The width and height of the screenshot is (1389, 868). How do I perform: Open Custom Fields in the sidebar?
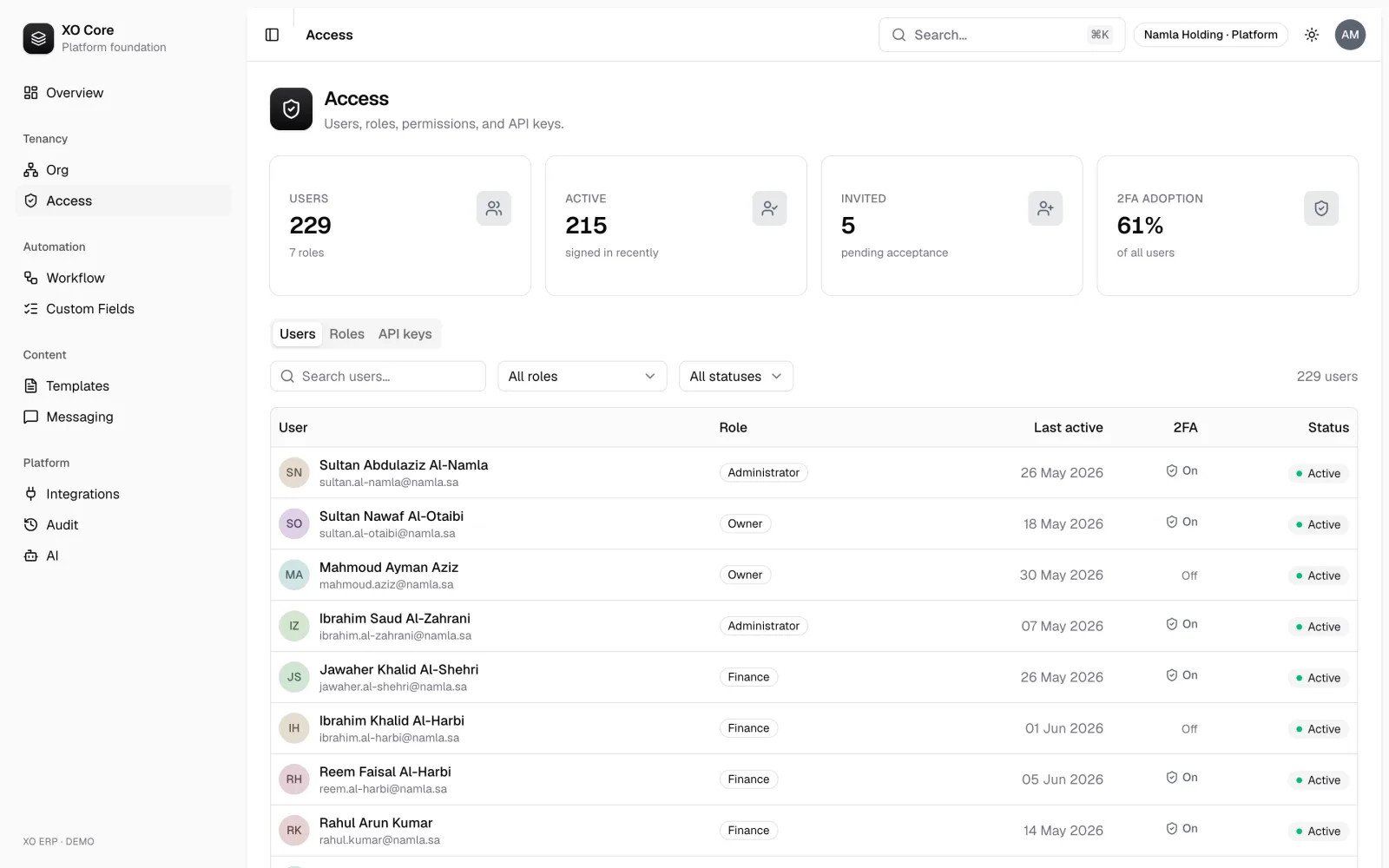click(x=123, y=309)
